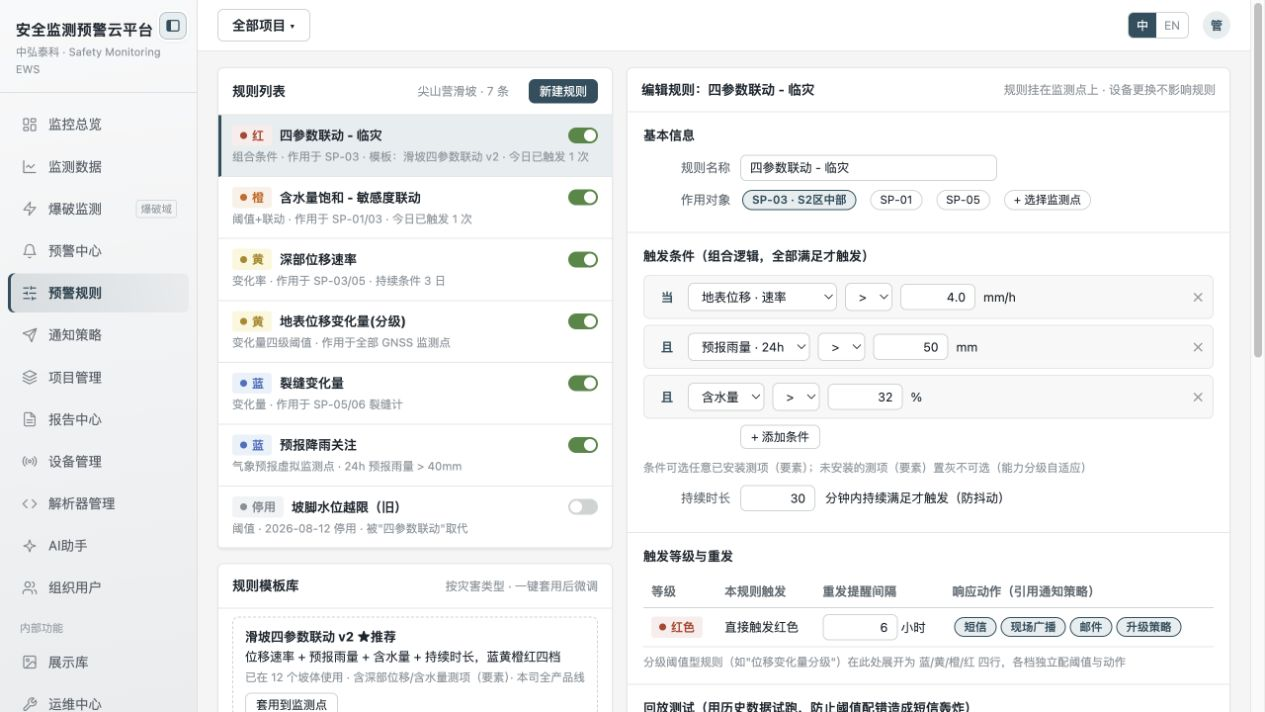Viewport: 1265px width, 712px height.
Task: Open 监控总览 grid icon
Action: (30, 125)
